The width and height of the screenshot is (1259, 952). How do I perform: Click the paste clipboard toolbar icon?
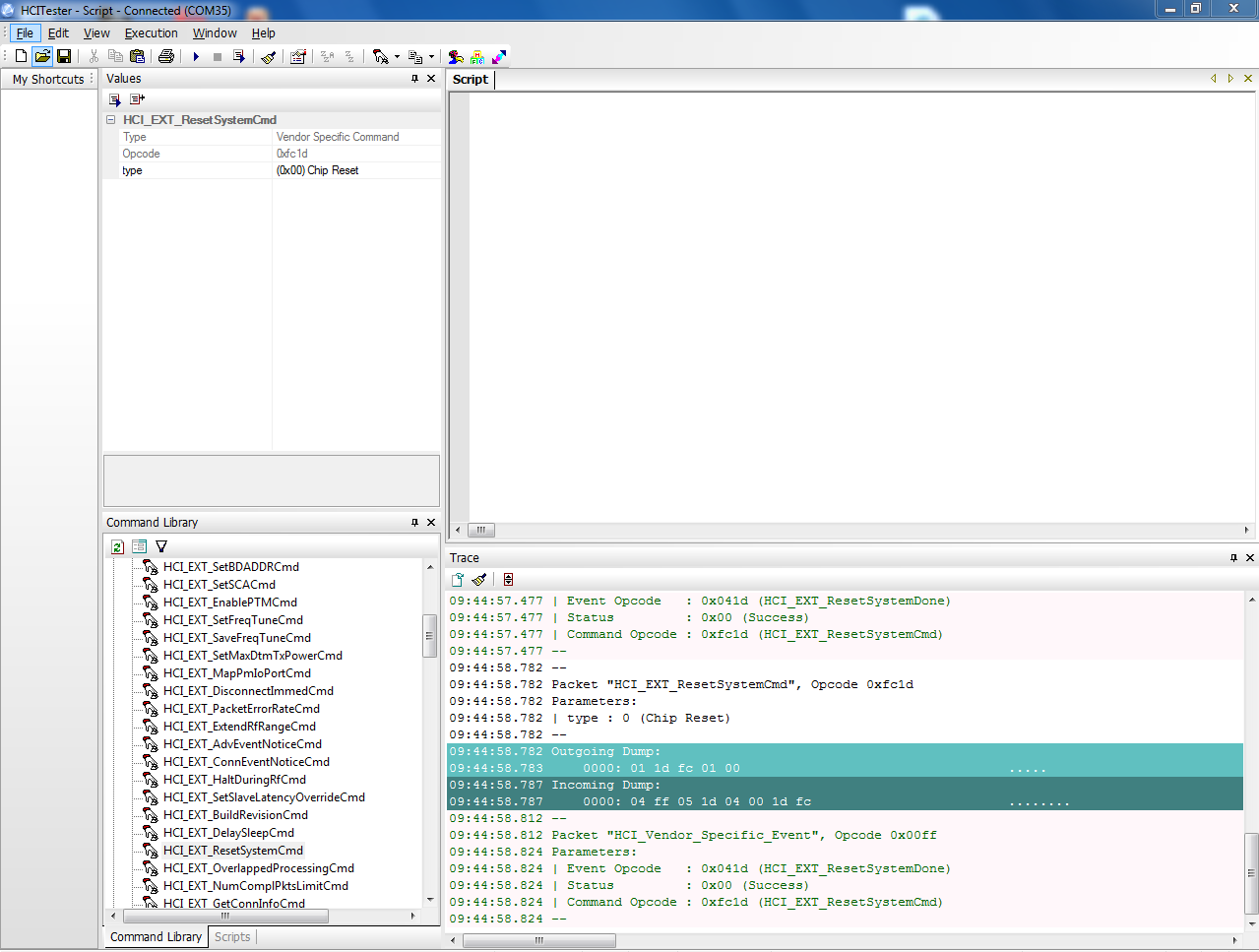pyautogui.click(x=138, y=56)
